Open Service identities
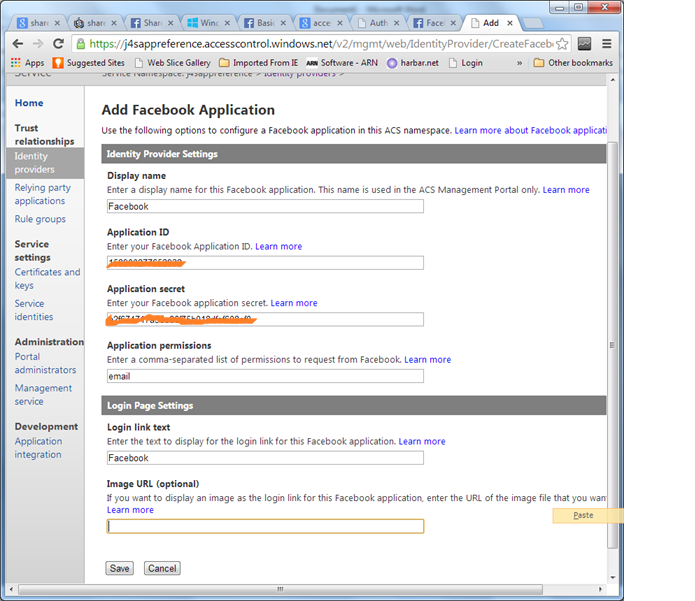This screenshot has height=601, width=695. pos(34,310)
